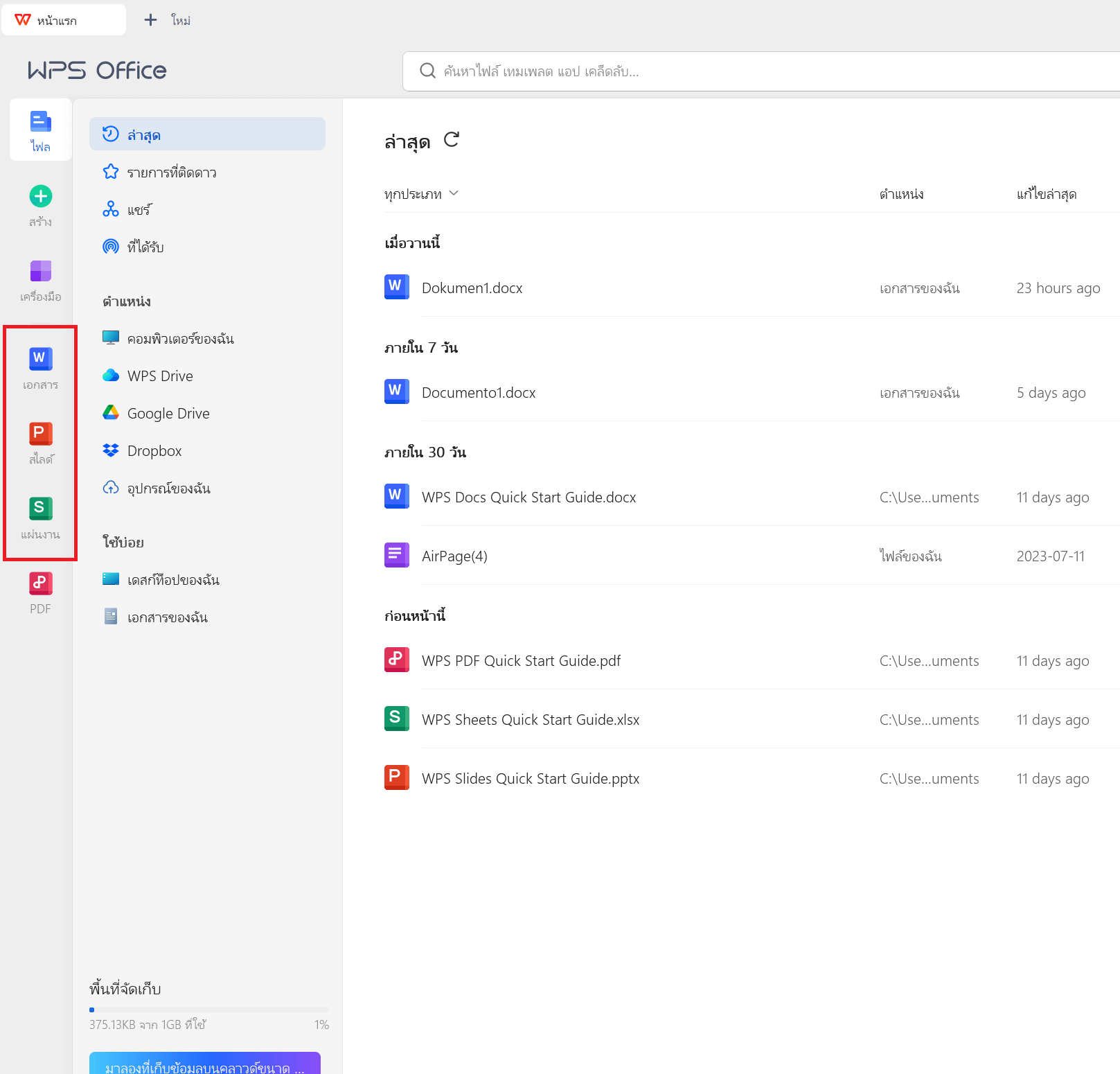Click the refresh icon next to ล่าสุด heading
The image size is (1120, 1074).
[452, 140]
